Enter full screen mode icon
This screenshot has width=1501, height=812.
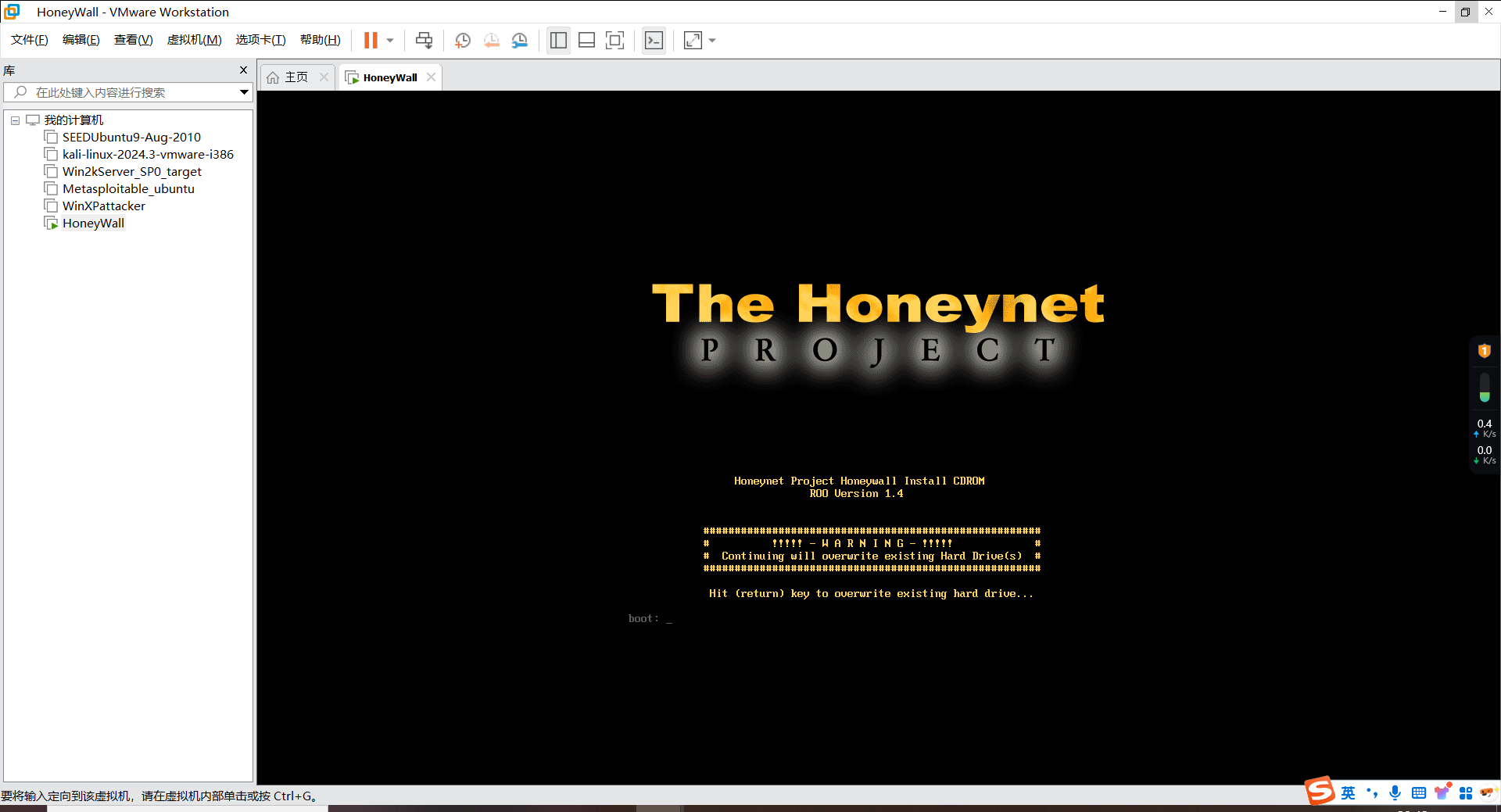point(615,40)
